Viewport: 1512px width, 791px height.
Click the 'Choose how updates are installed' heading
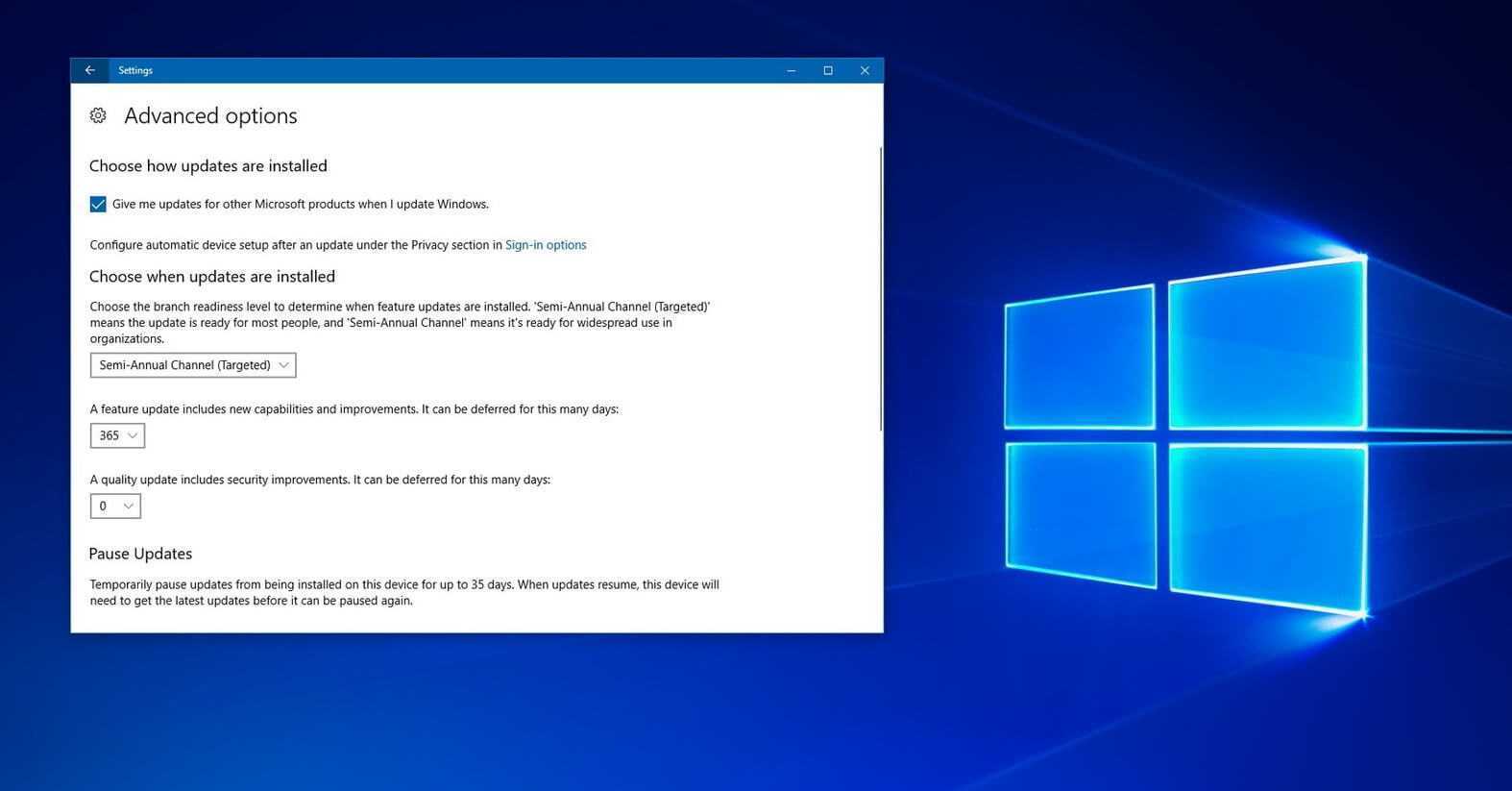pyautogui.click(x=208, y=166)
